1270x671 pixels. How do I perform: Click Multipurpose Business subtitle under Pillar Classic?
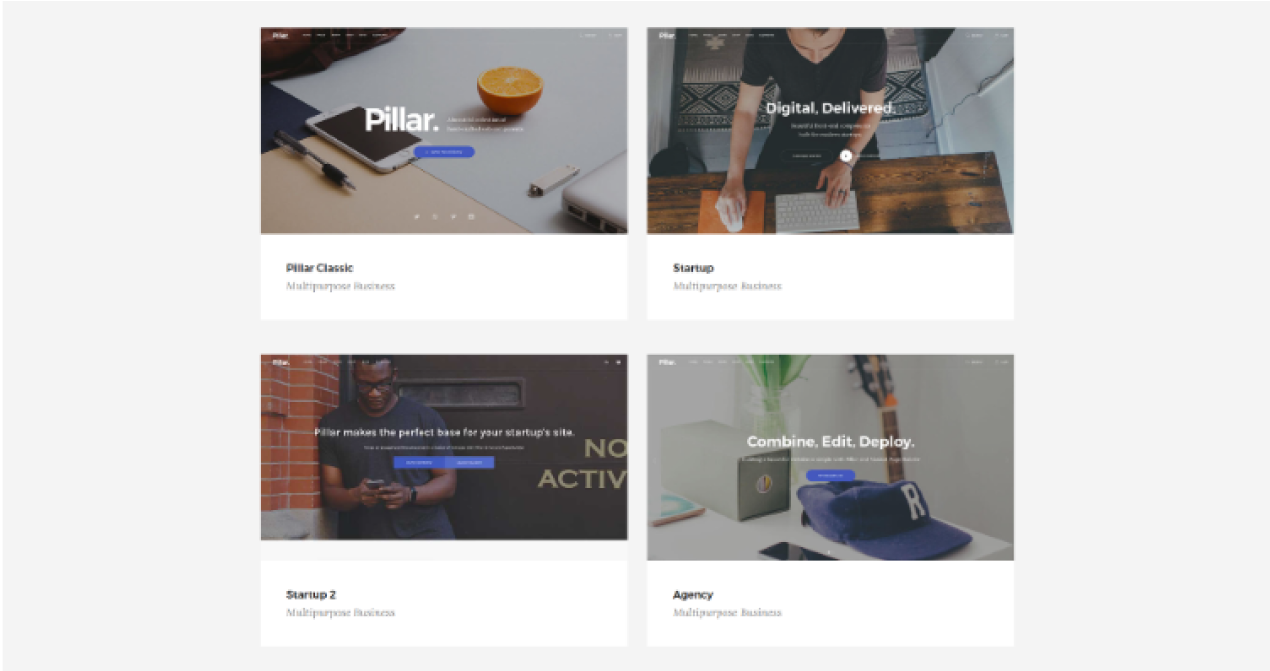coord(340,286)
